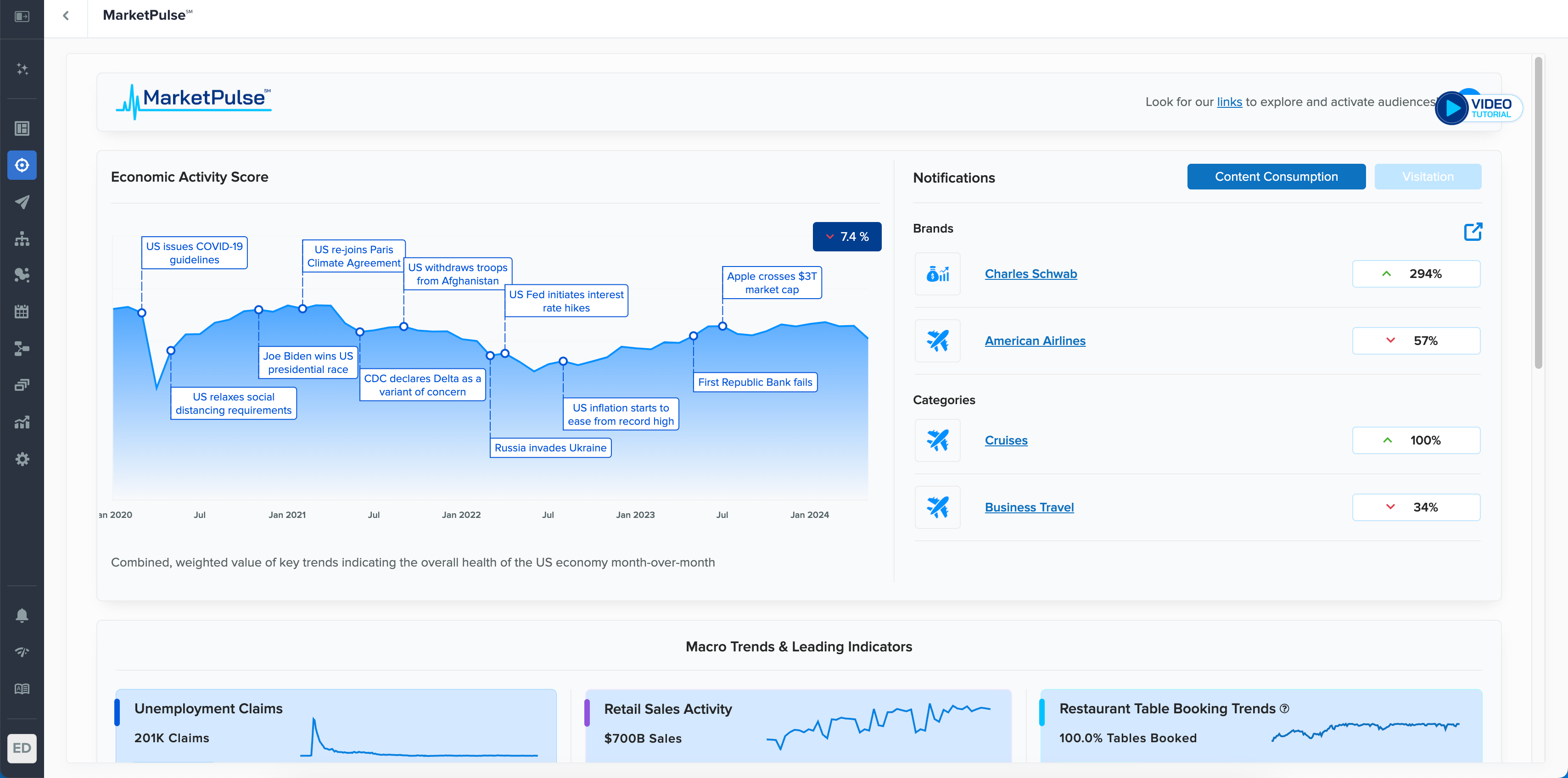Follow the links hyperlink in header
The height and width of the screenshot is (778, 1568).
click(x=1229, y=102)
